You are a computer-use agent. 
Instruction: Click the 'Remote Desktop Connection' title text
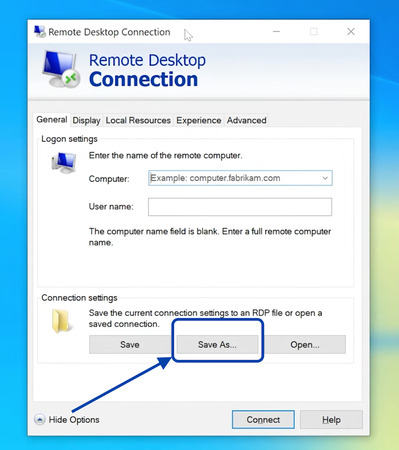109,32
